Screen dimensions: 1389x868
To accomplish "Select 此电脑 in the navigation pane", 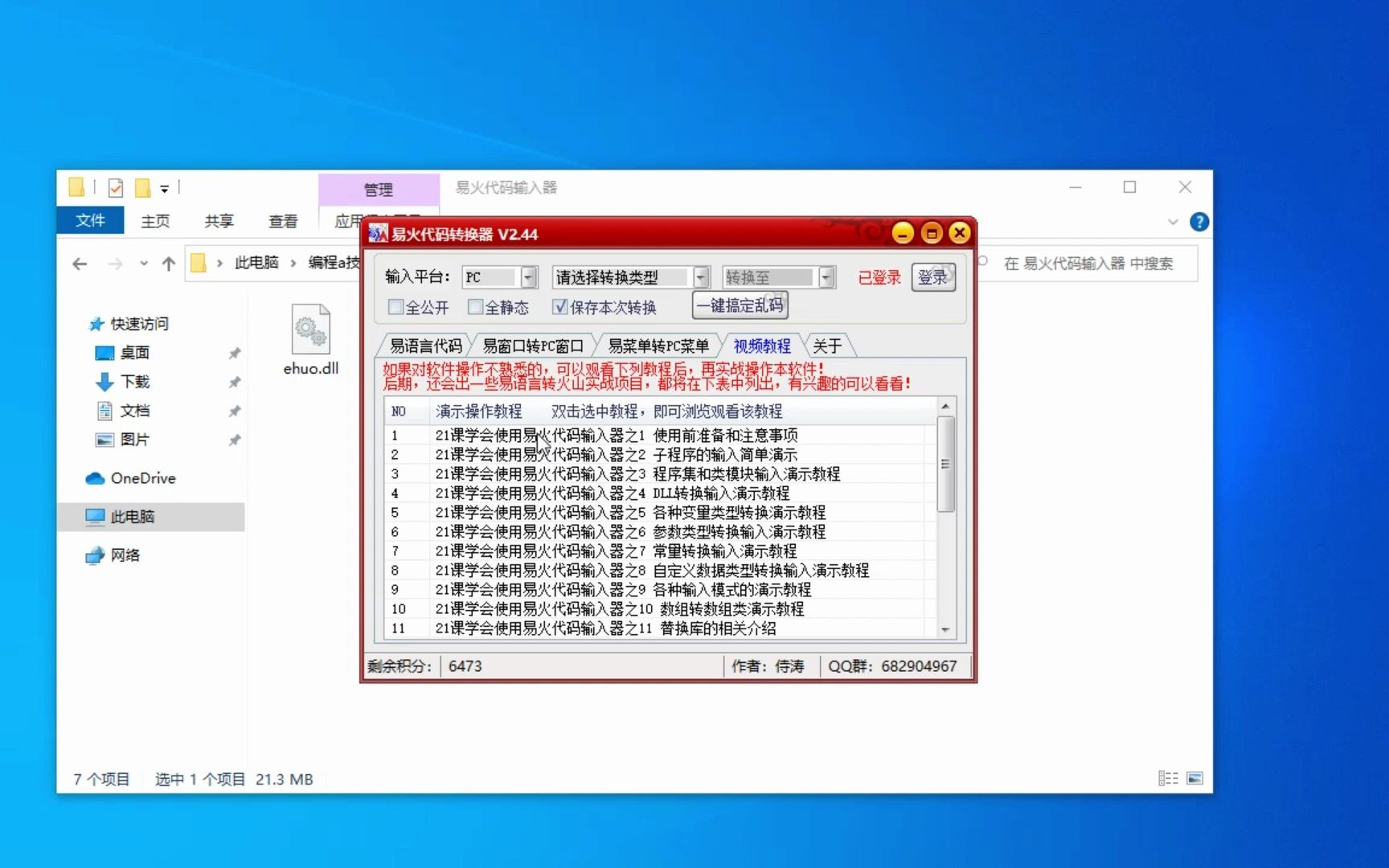I will tap(151, 517).
